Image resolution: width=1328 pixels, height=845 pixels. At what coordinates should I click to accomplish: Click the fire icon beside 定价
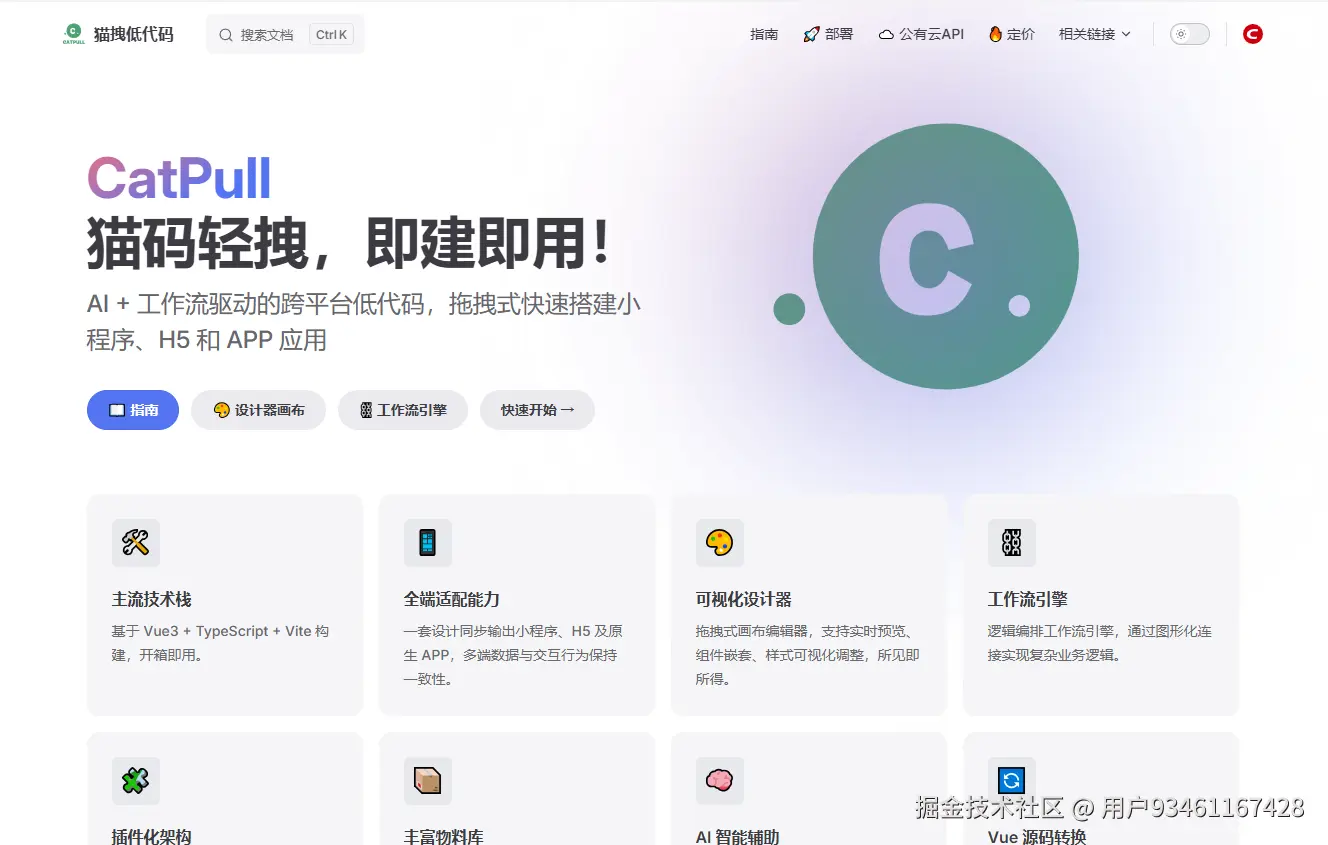[996, 34]
